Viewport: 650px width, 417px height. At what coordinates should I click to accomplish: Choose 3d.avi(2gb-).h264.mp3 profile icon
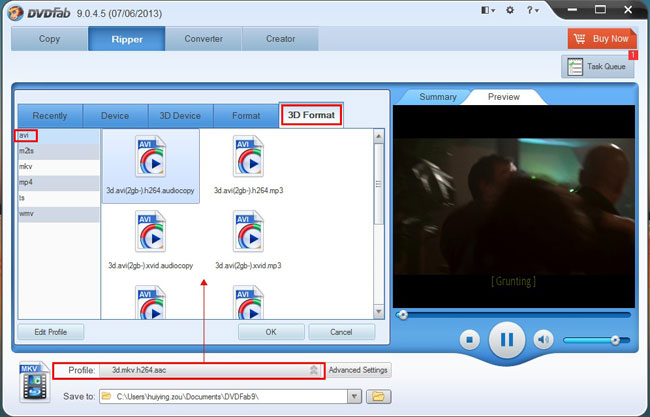coord(248,156)
